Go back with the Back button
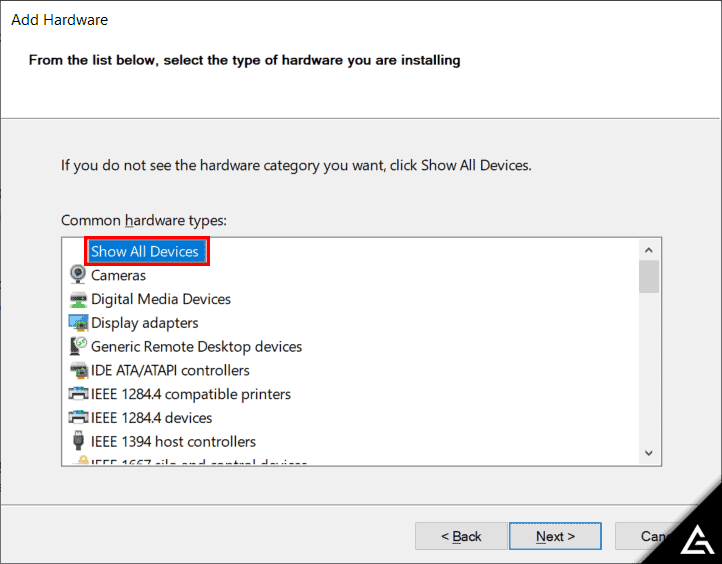Viewport: 722px width, 564px height. [x=461, y=536]
